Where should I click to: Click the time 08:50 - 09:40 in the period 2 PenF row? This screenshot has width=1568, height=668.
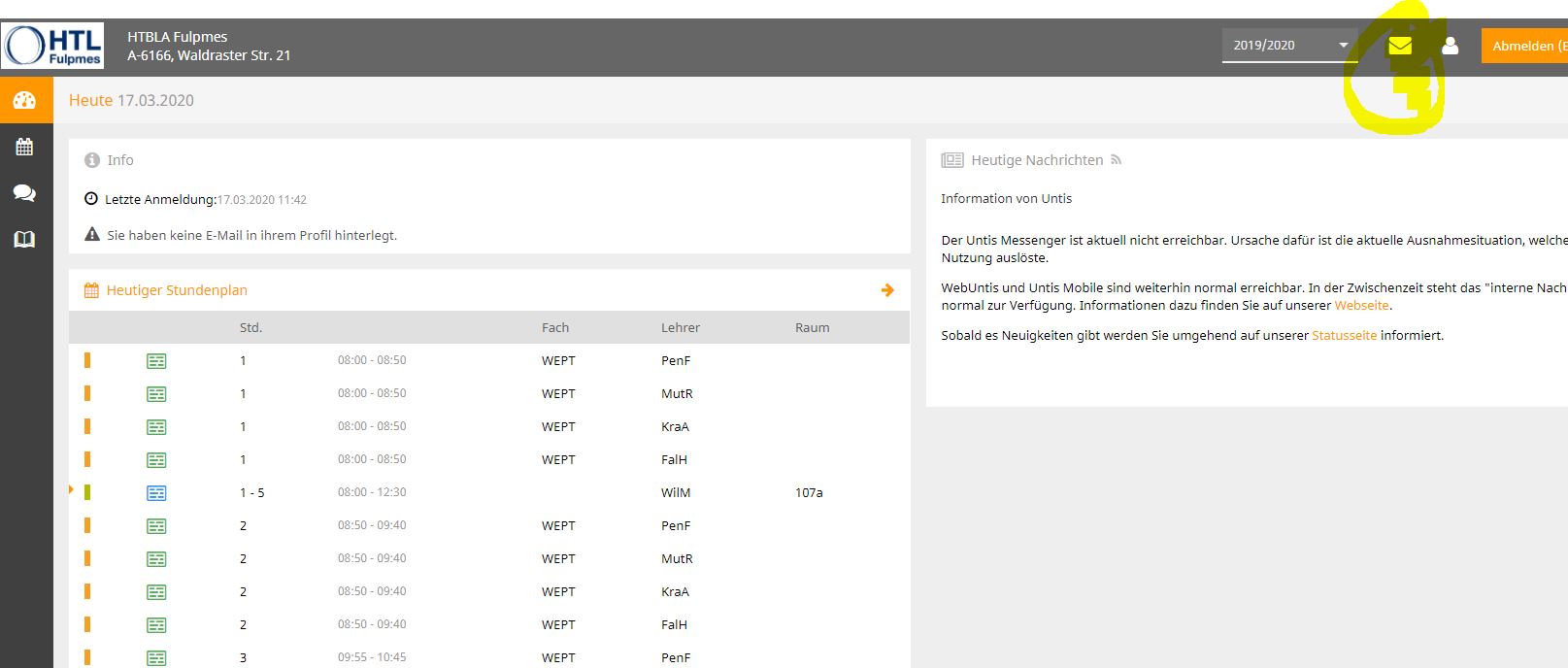(x=372, y=525)
